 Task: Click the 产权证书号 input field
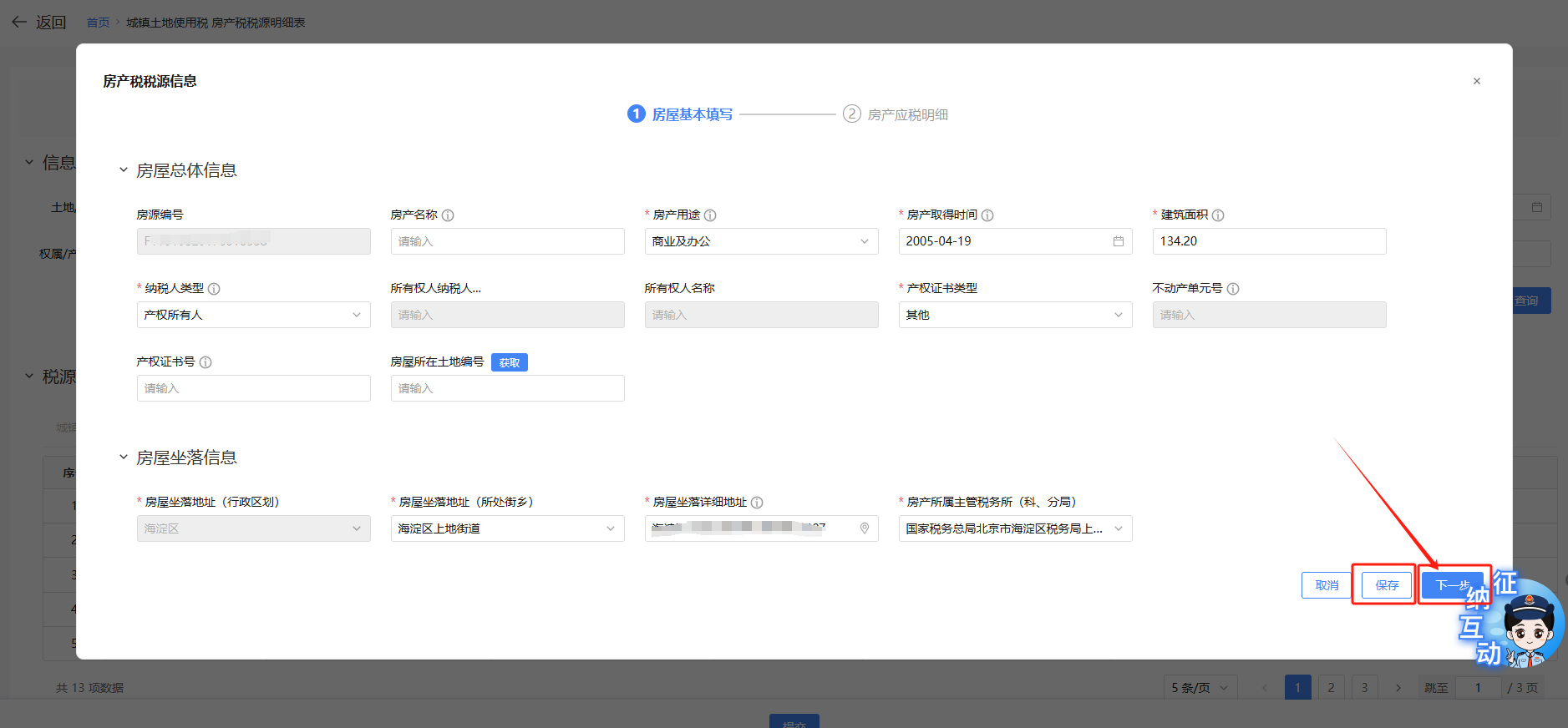click(x=253, y=388)
